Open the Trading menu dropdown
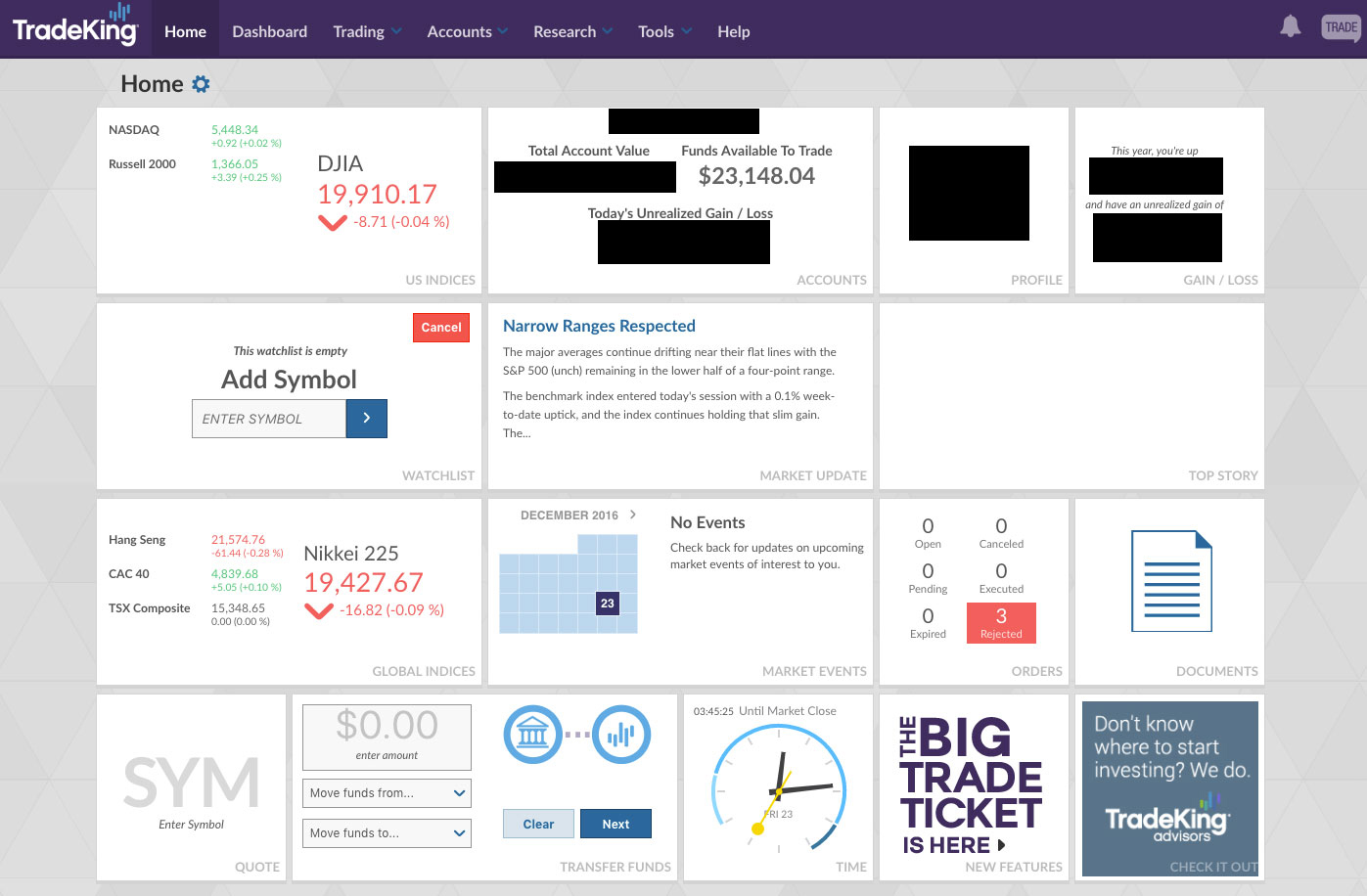 click(x=367, y=31)
